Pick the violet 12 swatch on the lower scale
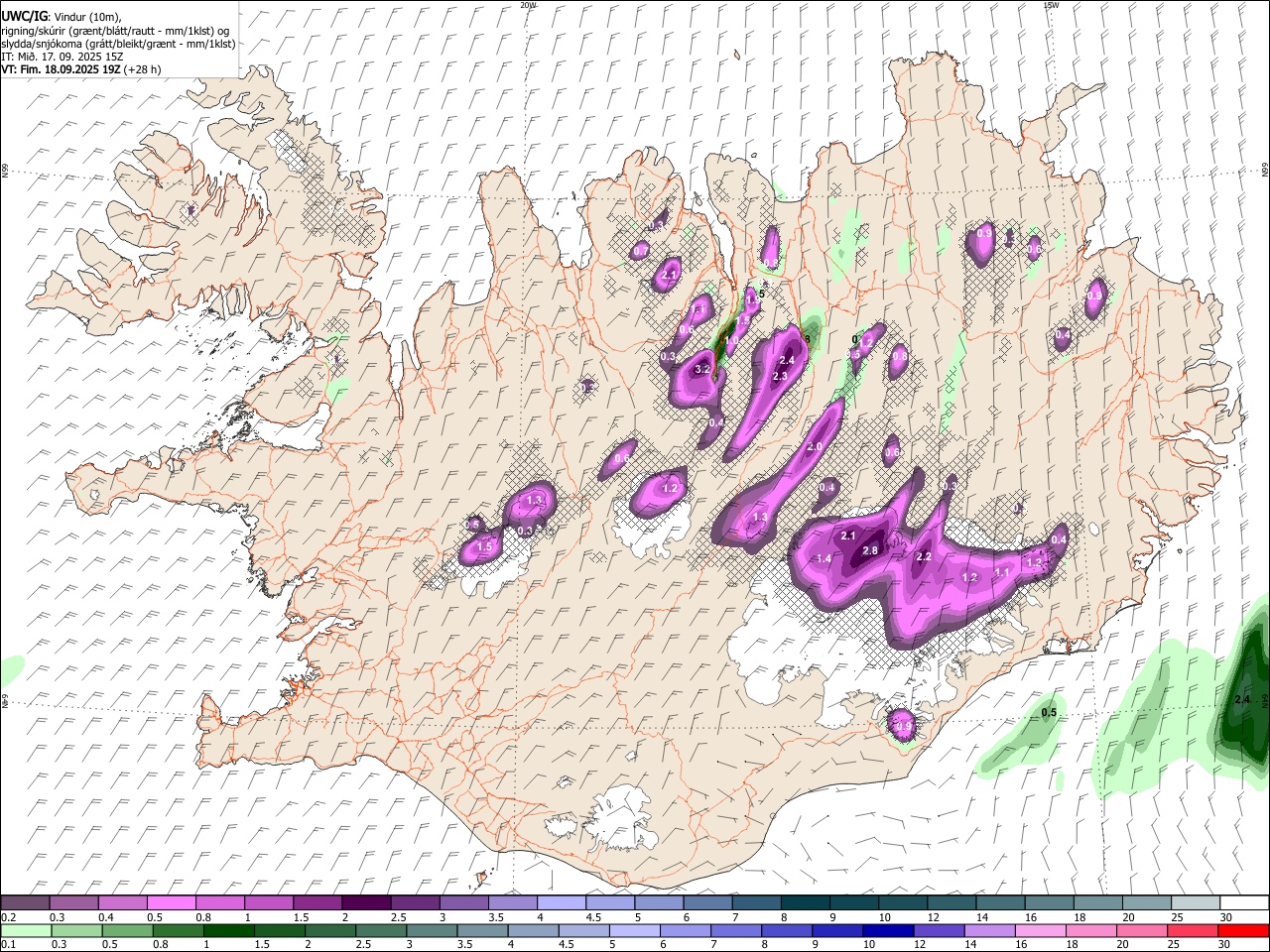Image resolution: width=1270 pixels, height=952 pixels. [x=939, y=930]
